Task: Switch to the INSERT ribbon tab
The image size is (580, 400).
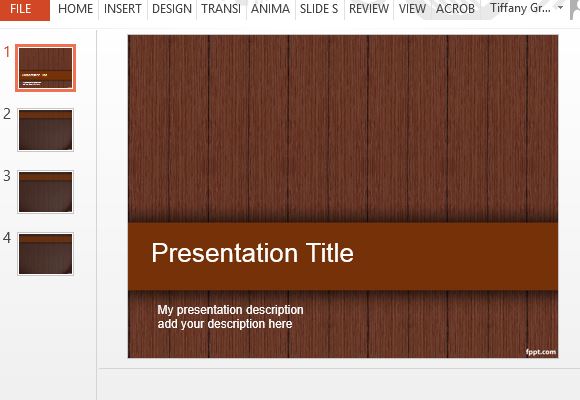Action: click(123, 9)
